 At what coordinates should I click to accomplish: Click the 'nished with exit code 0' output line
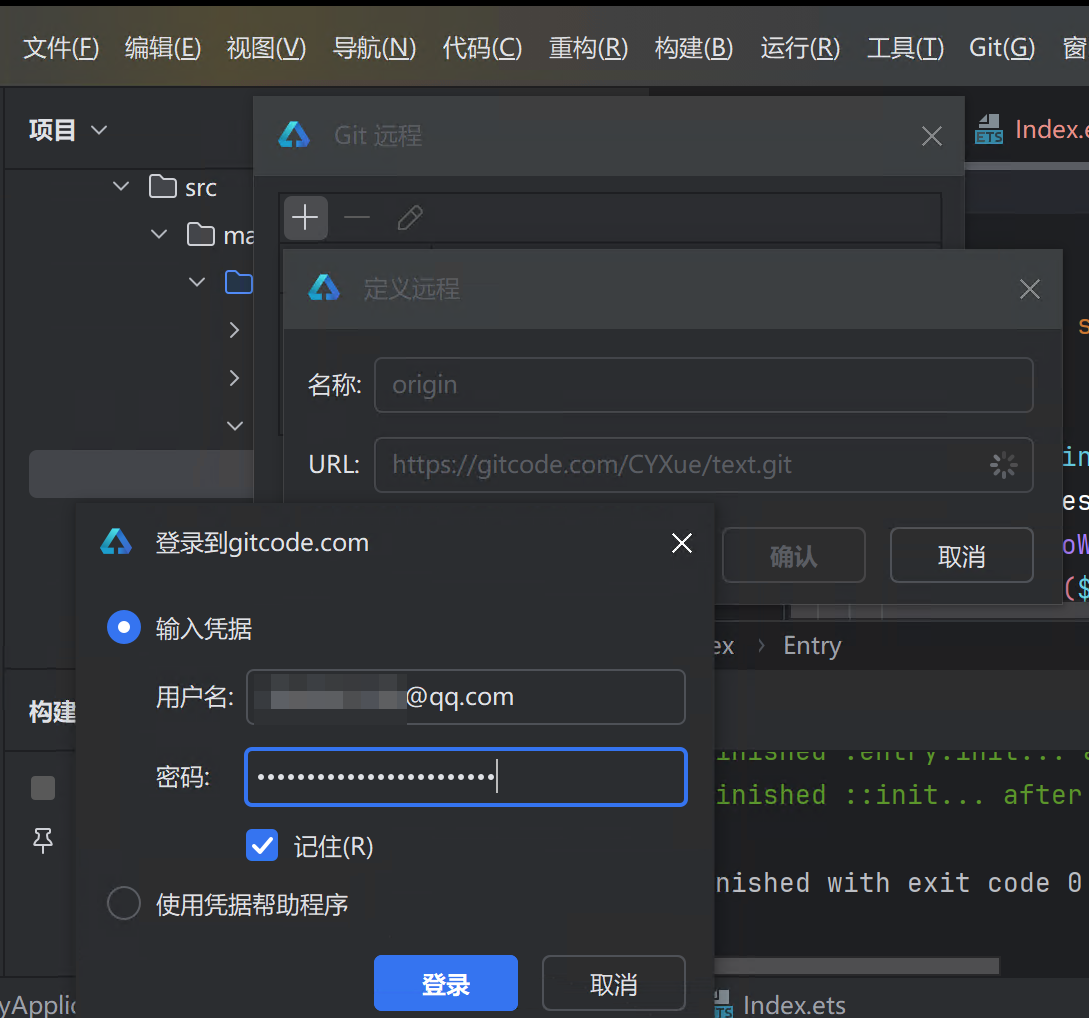(899, 883)
